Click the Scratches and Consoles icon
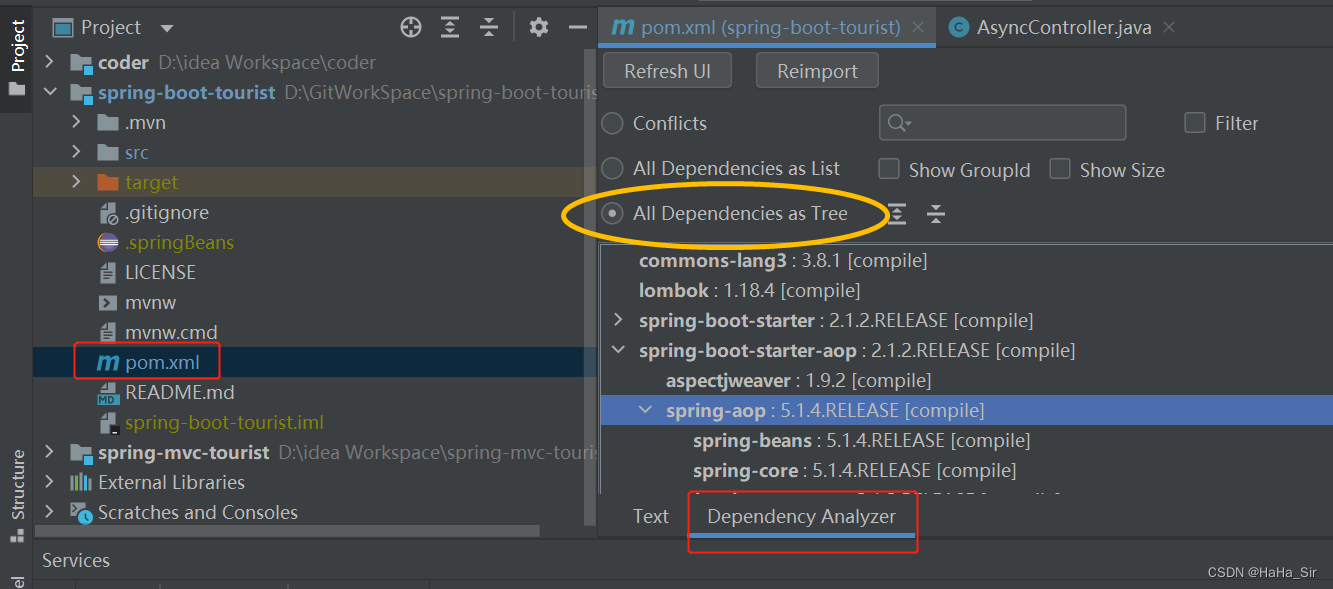 81,512
